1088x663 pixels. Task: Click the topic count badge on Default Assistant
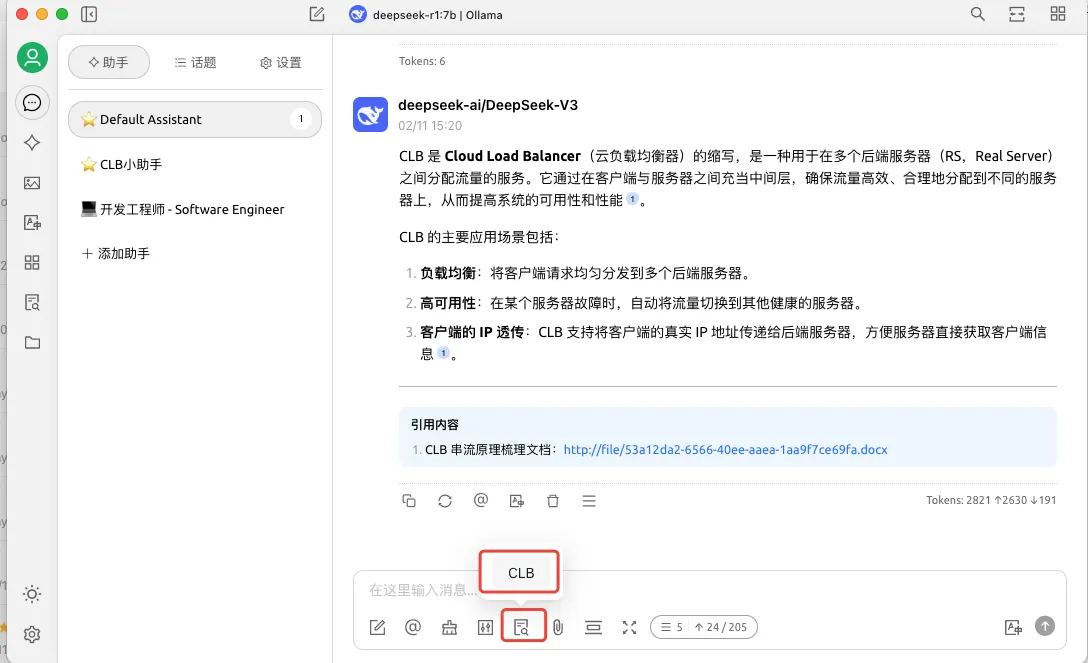300,119
